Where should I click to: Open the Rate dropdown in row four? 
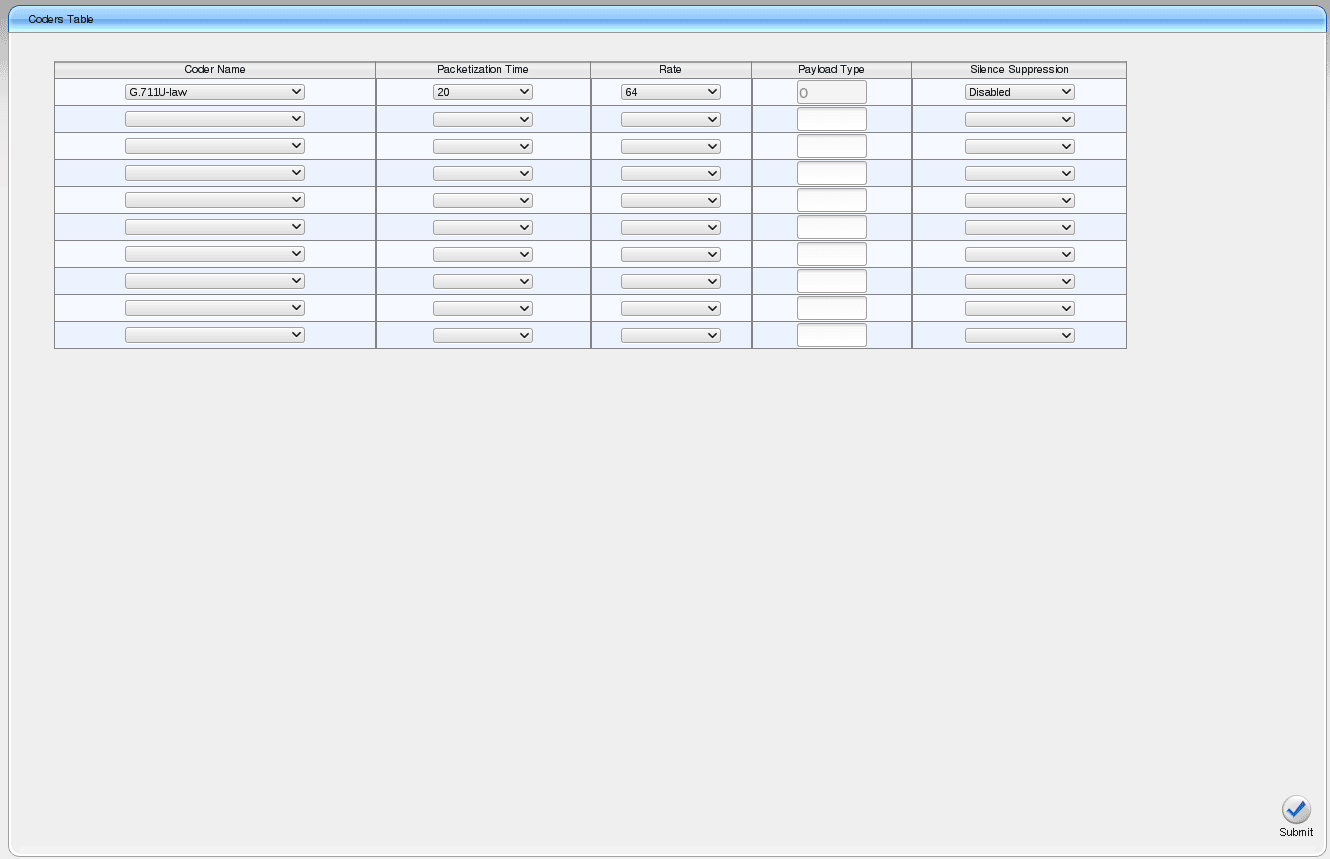(x=671, y=173)
